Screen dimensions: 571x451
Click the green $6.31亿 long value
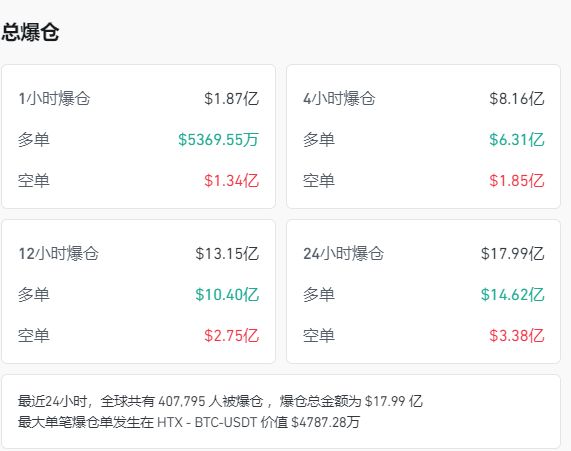(516, 140)
